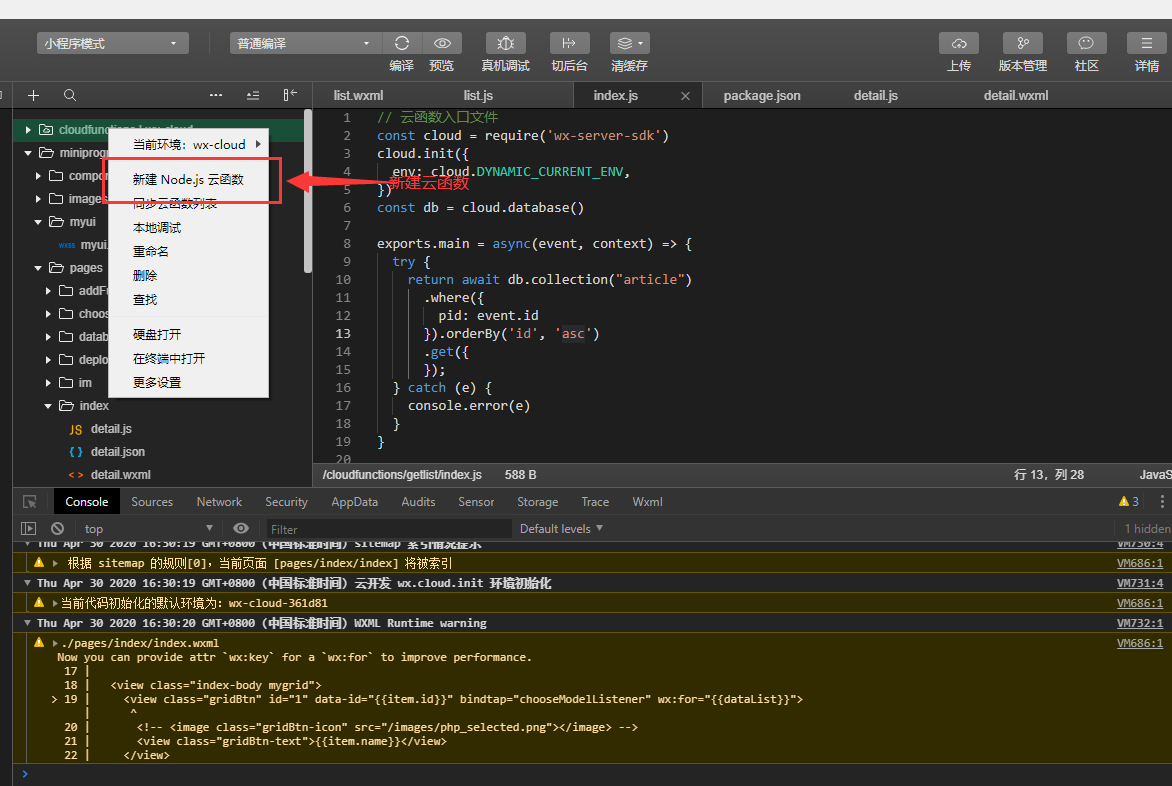The image size is (1172, 786).
Task: Toggle console sidebar panel icon
Action: pyautogui.click(x=28, y=528)
